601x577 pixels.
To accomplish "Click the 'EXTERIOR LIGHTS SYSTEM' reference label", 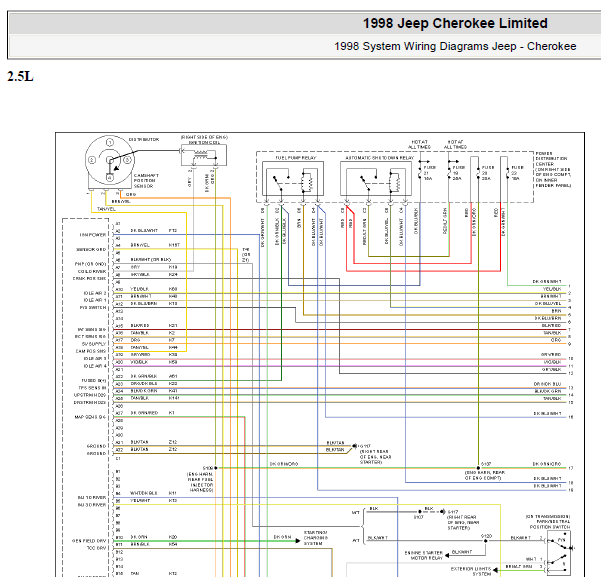I will pos(471,571).
